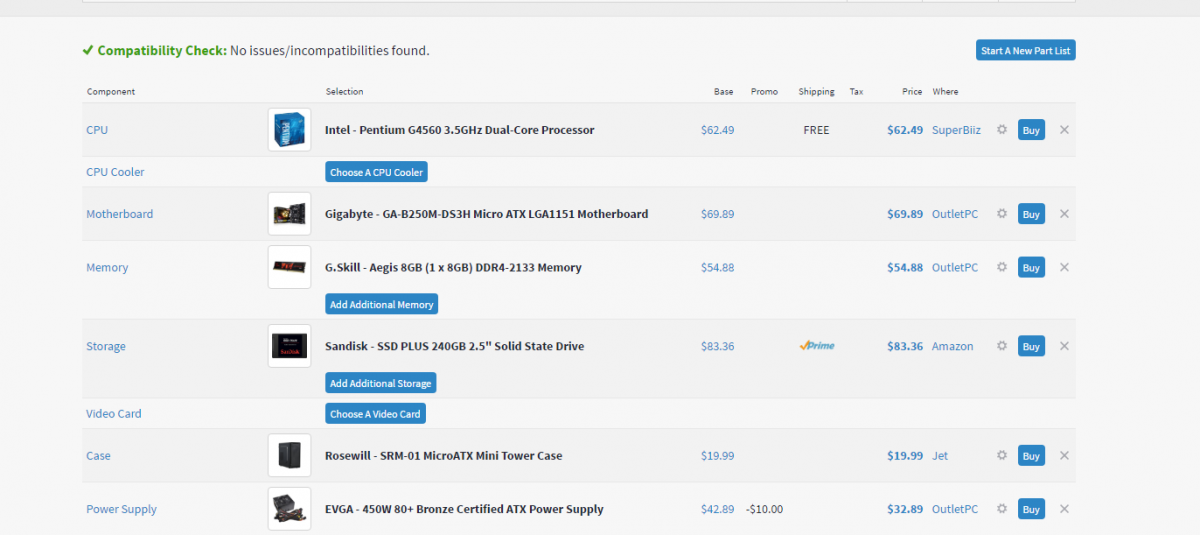Open Rosewill SRM-01 Mini Tower name
1200x535 pixels.
tap(444, 455)
